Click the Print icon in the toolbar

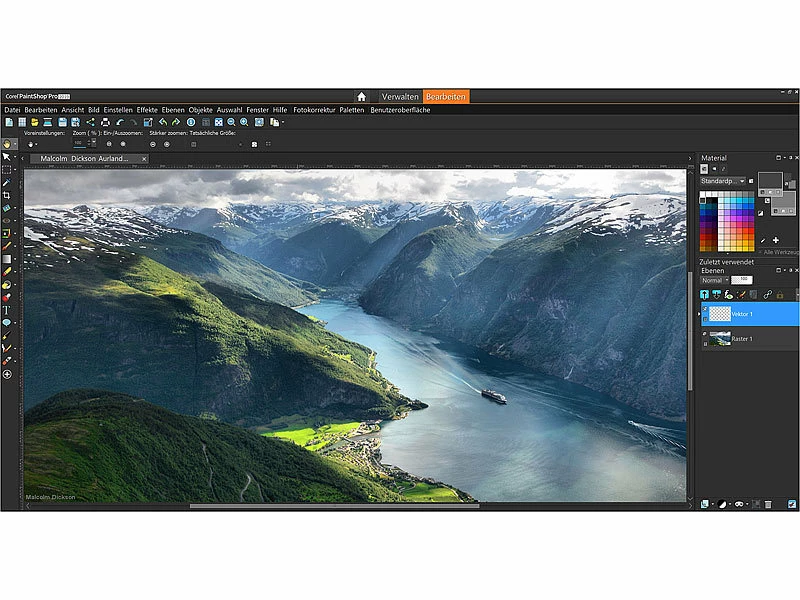[x=105, y=122]
